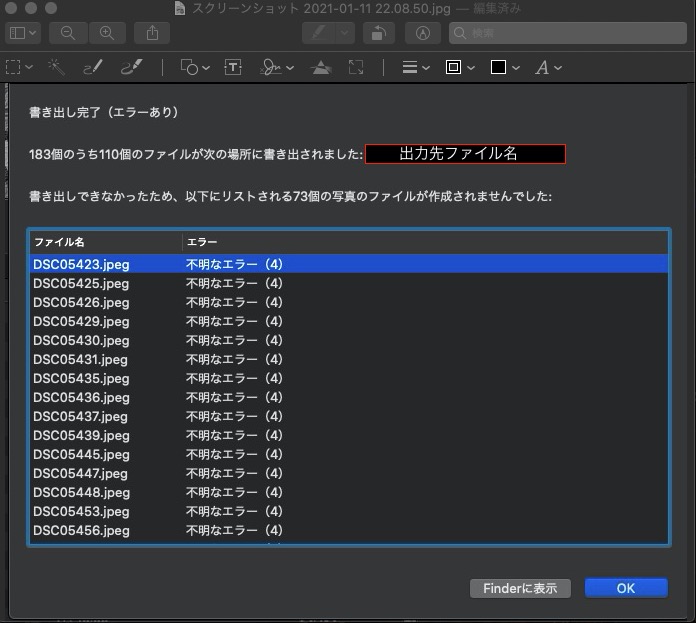The image size is (696, 623).
Task: Select the Draw brush tool
Action: (131, 67)
